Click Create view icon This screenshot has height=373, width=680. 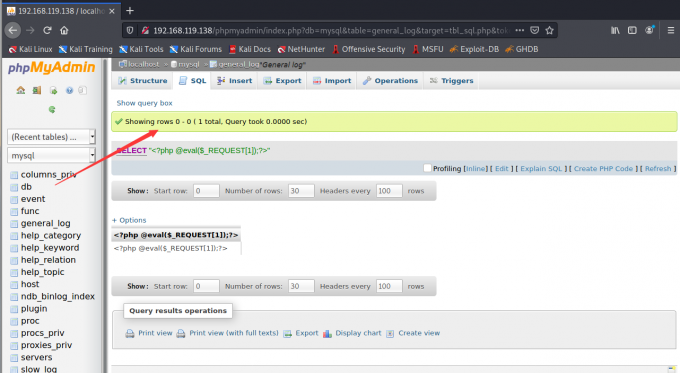(390, 334)
